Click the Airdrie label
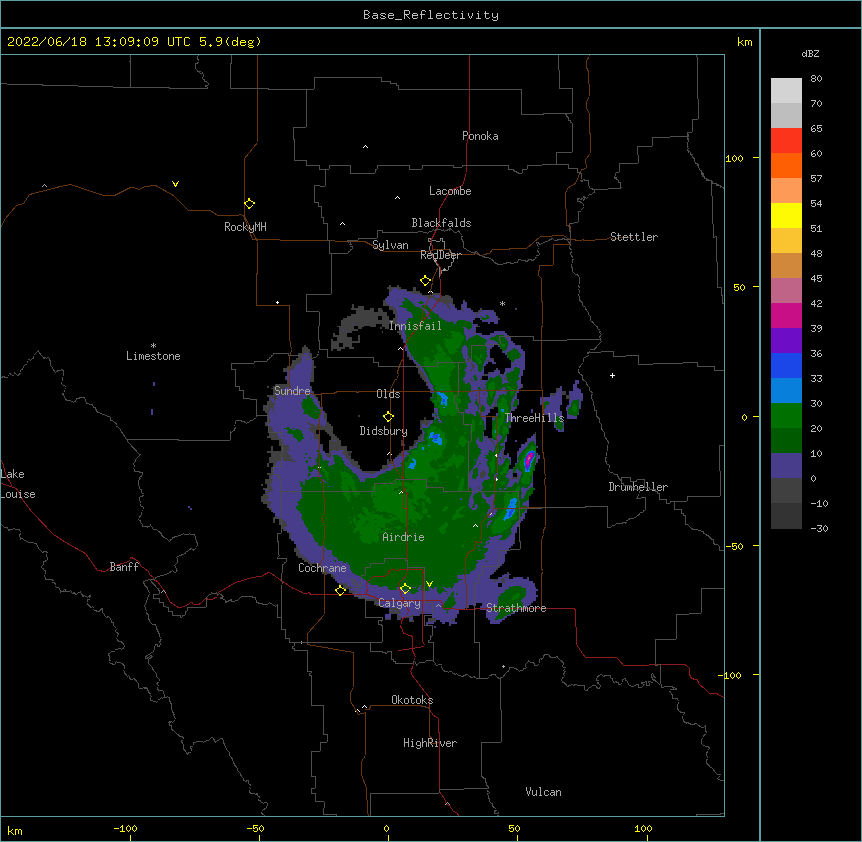The width and height of the screenshot is (862, 842). pyautogui.click(x=404, y=537)
